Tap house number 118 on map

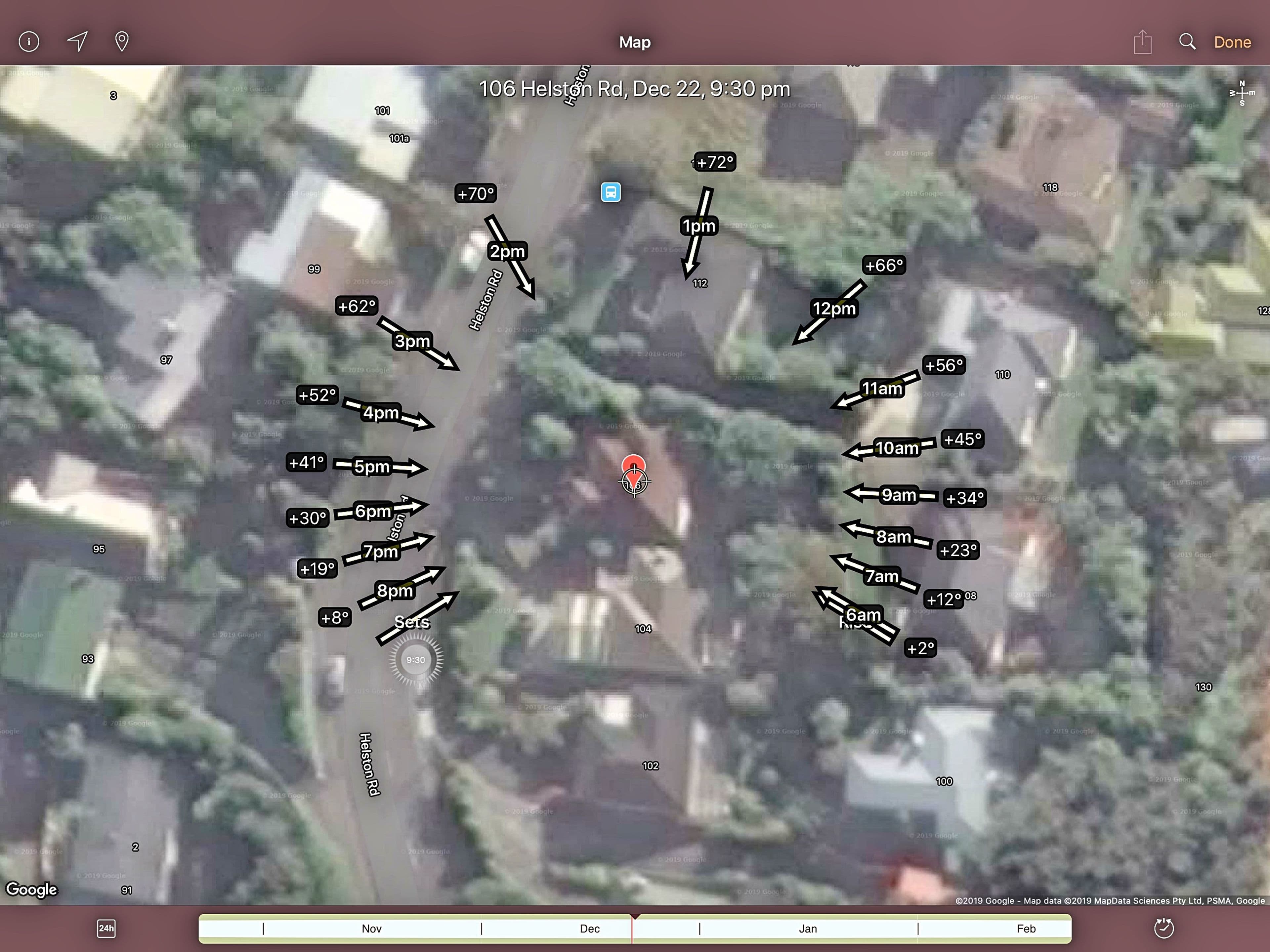pyautogui.click(x=1050, y=187)
